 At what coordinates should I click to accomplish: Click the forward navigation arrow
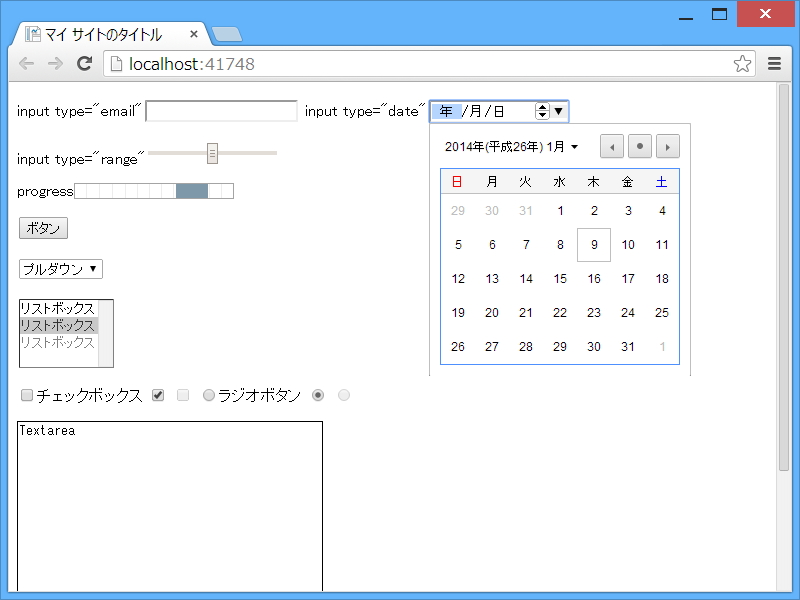tap(55, 63)
